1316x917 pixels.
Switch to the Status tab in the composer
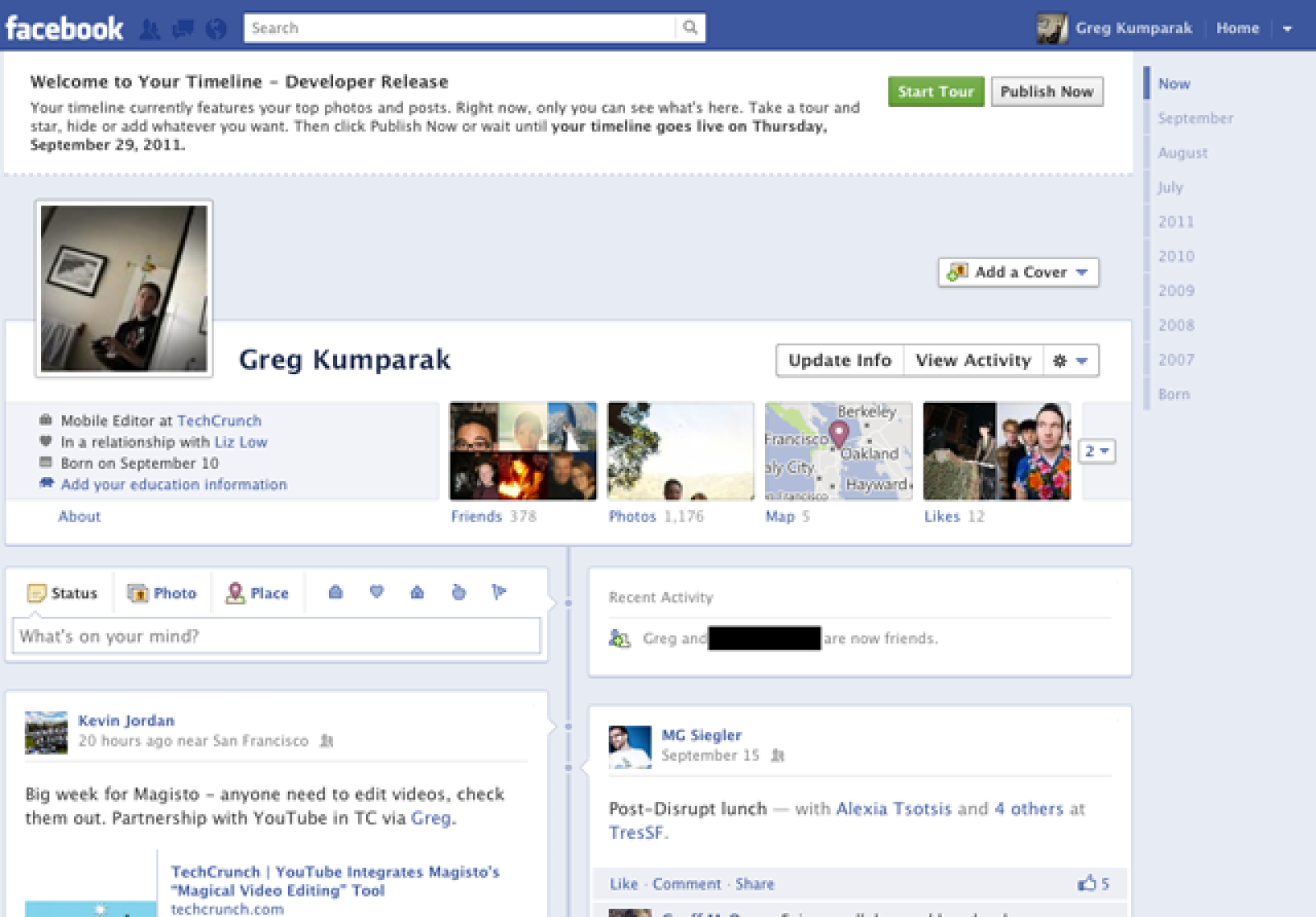[63, 592]
